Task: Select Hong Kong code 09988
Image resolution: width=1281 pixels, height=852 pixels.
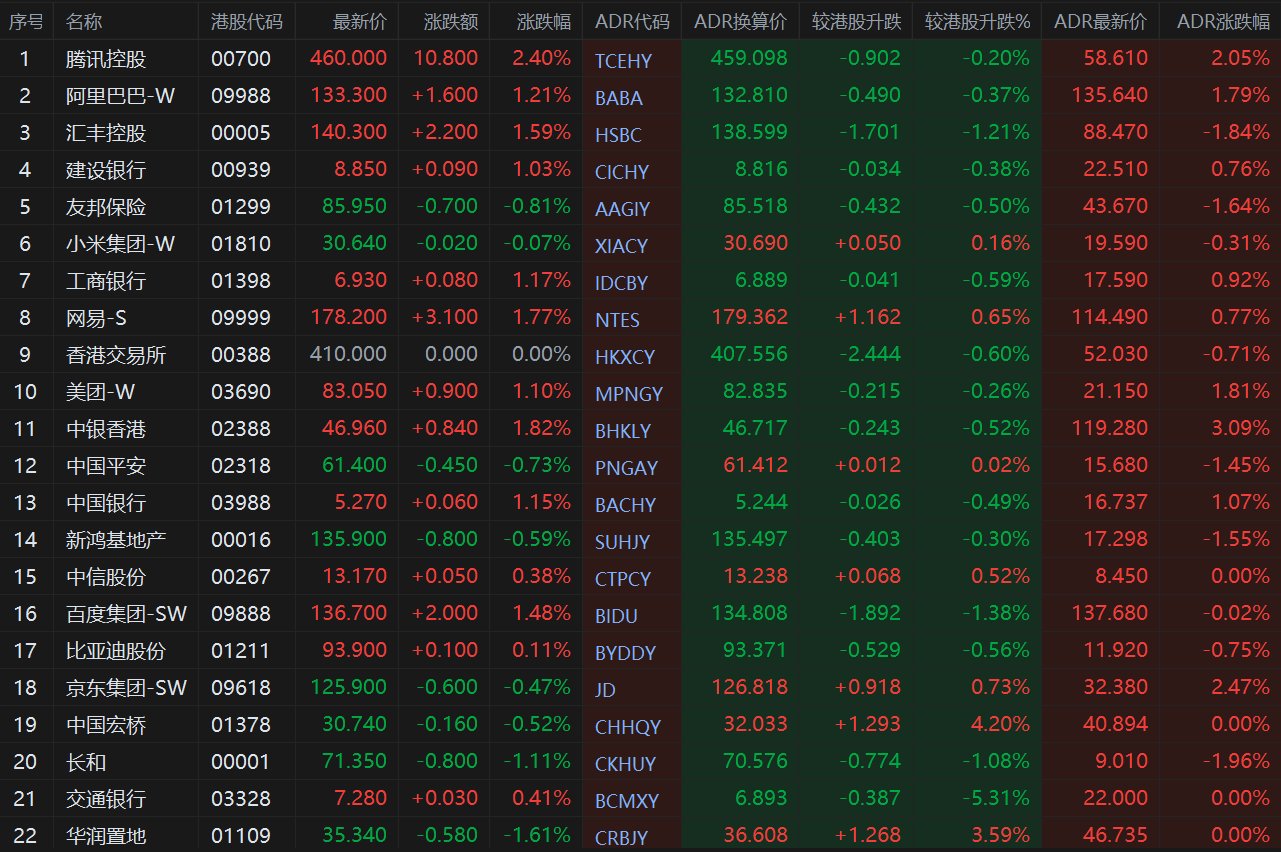Action: (240, 96)
